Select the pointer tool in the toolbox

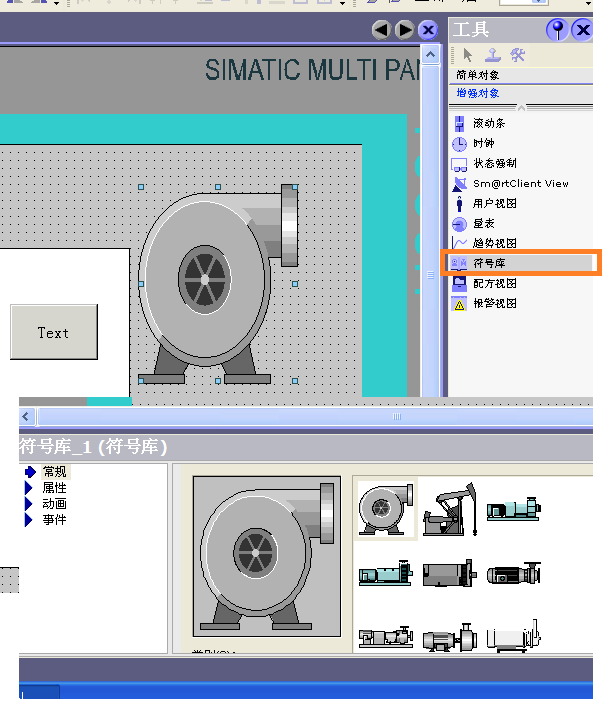click(x=468, y=55)
